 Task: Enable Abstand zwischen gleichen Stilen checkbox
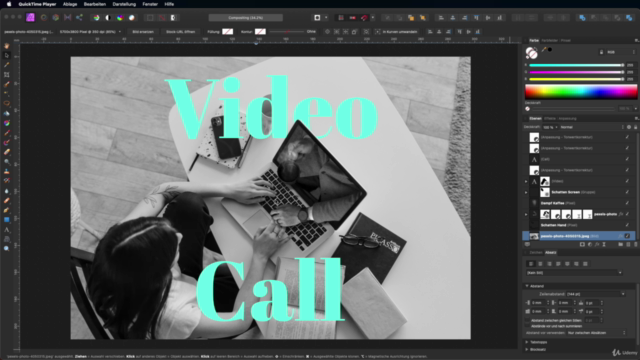tap(528, 321)
